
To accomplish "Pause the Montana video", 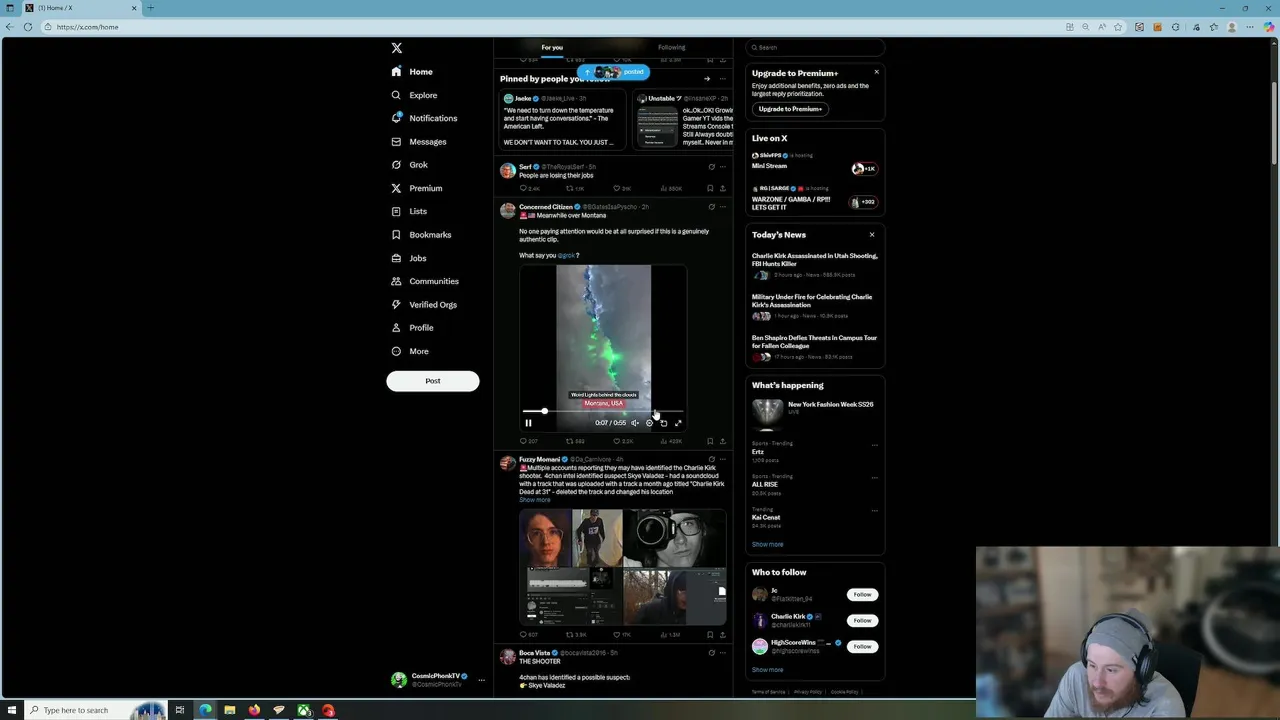I will click(528, 423).
